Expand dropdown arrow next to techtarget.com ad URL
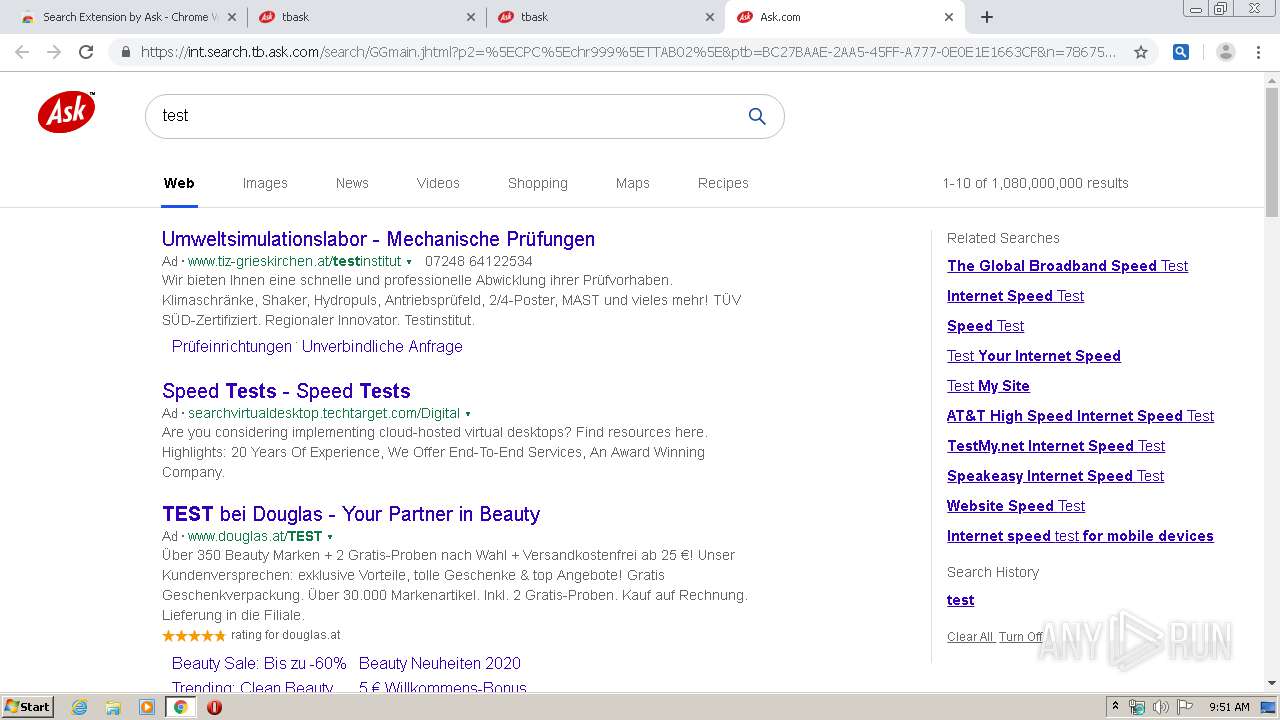 [468, 414]
